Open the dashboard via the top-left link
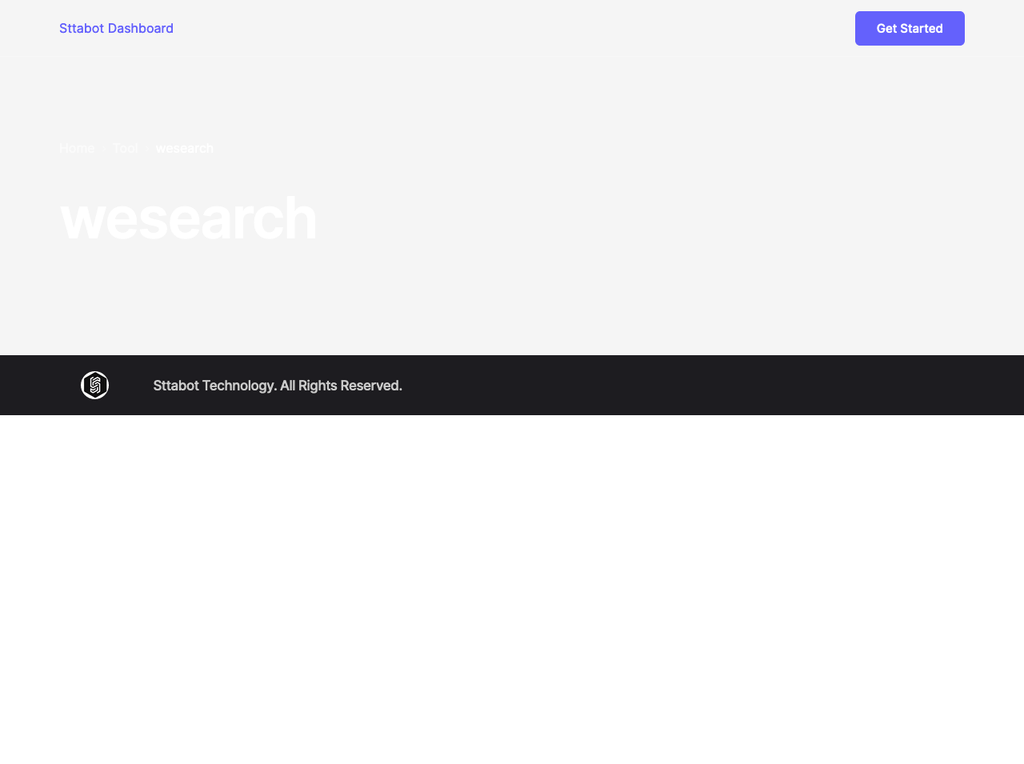The image size is (1024, 764). coord(116,28)
